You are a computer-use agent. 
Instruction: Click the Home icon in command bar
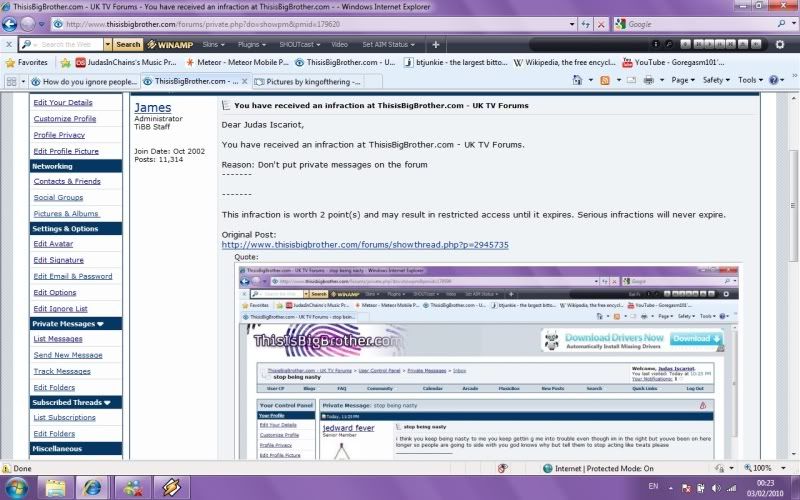[577, 80]
